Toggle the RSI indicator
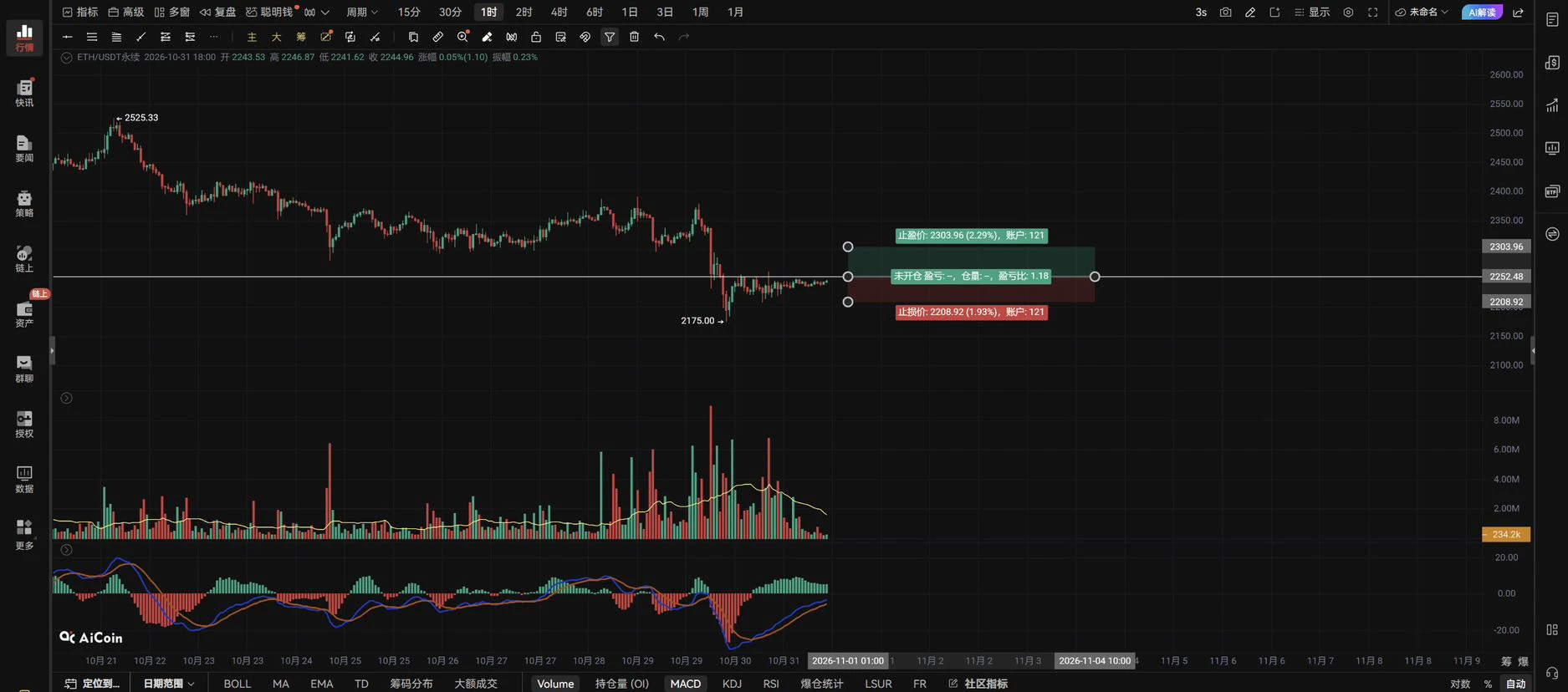 [771, 684]
